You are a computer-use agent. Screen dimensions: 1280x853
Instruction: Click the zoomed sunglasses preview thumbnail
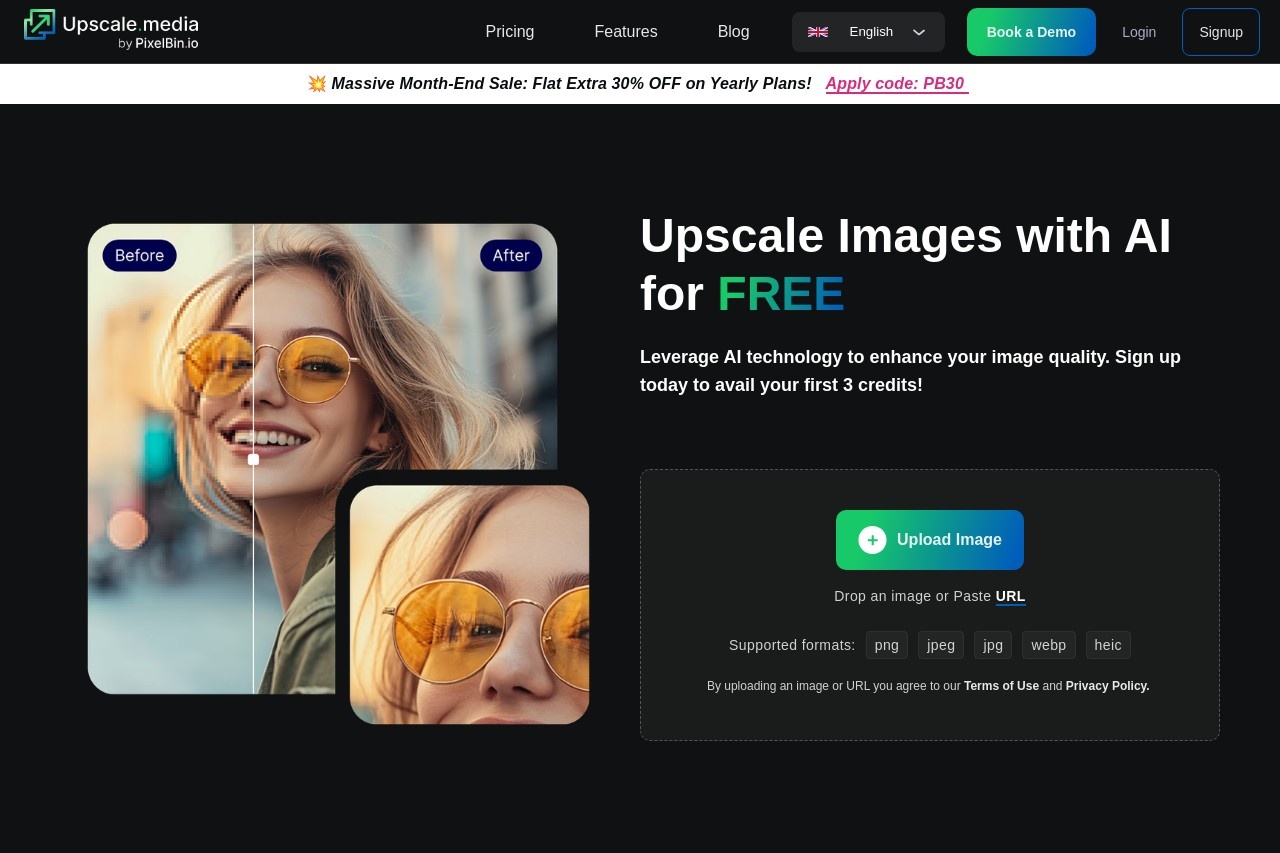(x=469, y=604)
